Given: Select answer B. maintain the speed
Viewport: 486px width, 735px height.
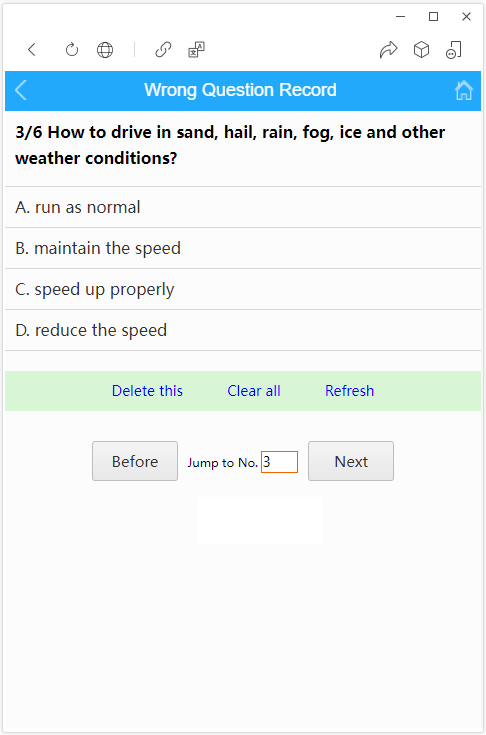Looking at the screenshot, I should [x=243, y=248].
